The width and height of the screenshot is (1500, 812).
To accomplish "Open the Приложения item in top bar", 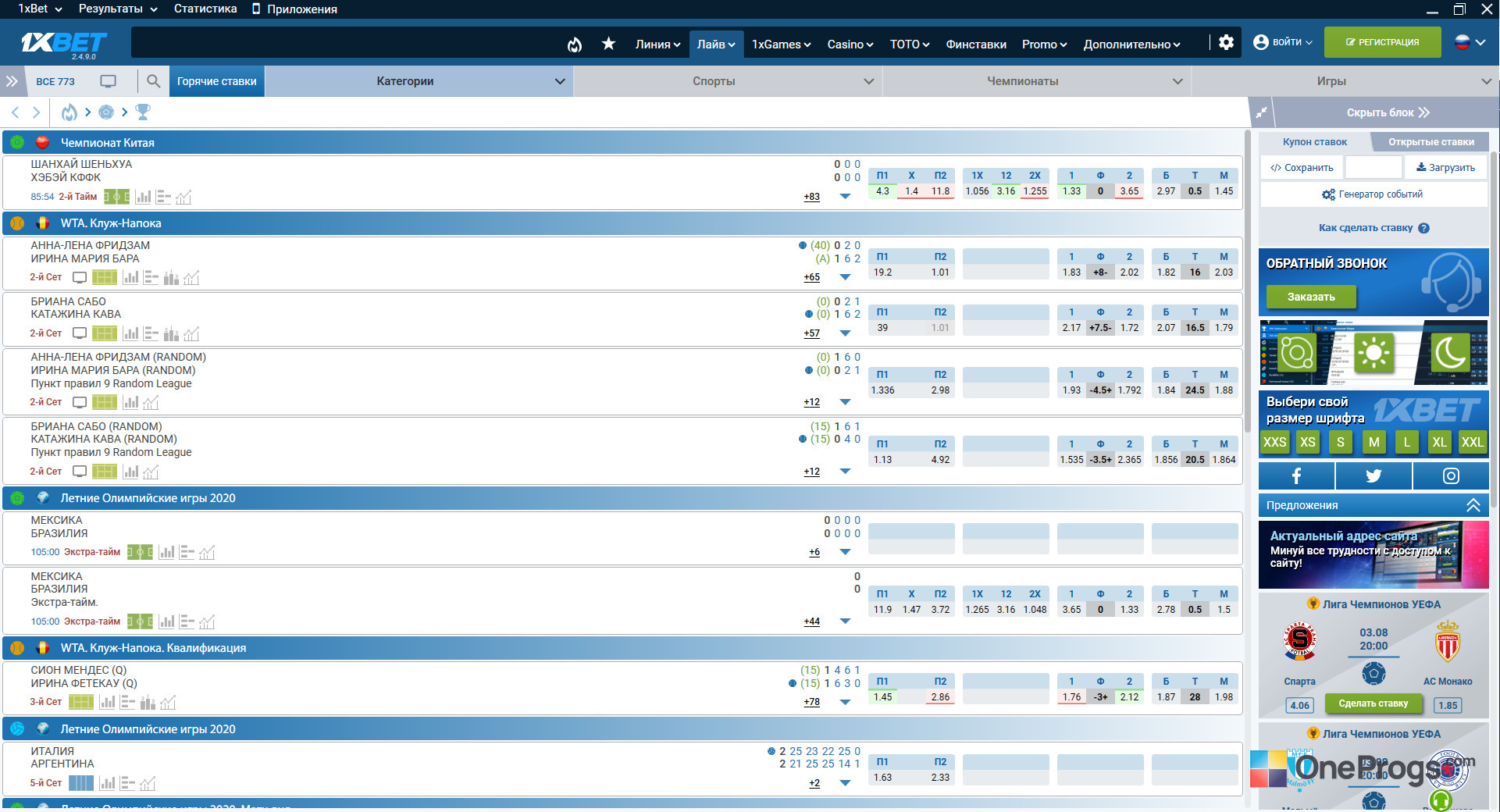I will point(294,9).
